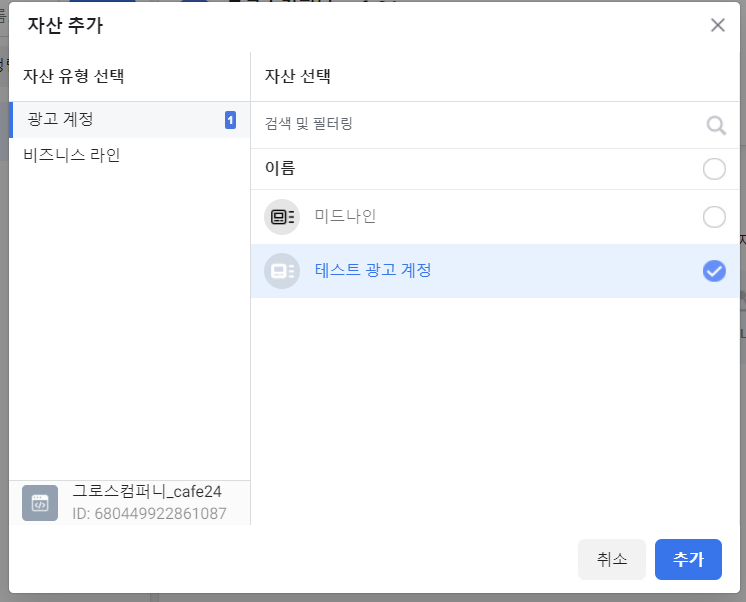Screen dimensions: 746x602
Task: Select the 광고 계정 asset type
Action: tap(129, 119)
